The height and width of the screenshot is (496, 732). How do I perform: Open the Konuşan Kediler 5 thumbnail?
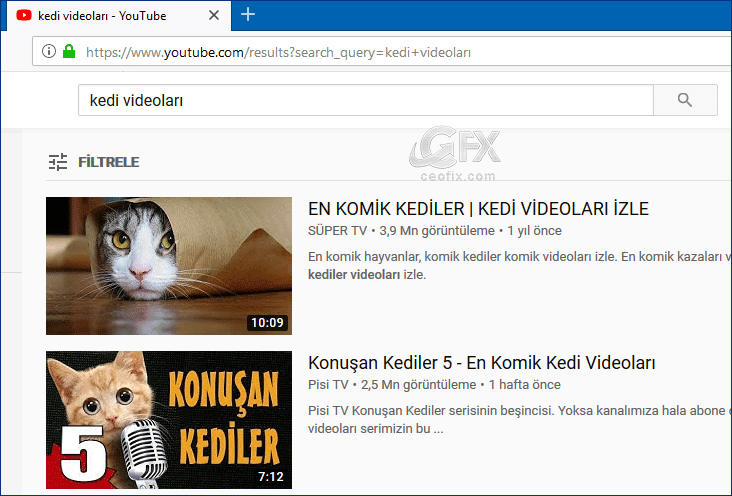click(169, 420)
